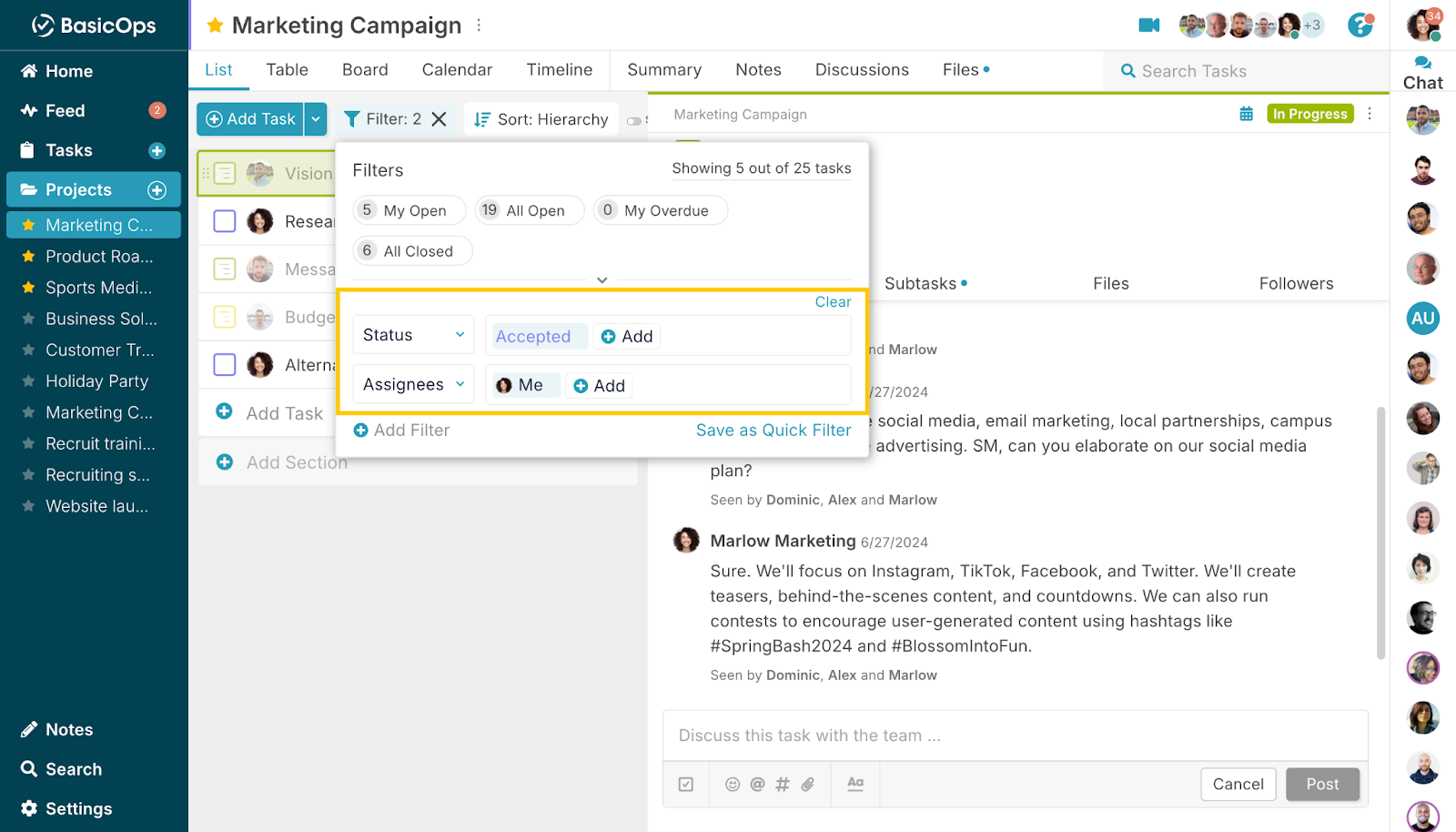The image size is (1456, 832).
Task: Click Save as Quick Filter link
Action: pyautogui.click(x=773, y=431)
